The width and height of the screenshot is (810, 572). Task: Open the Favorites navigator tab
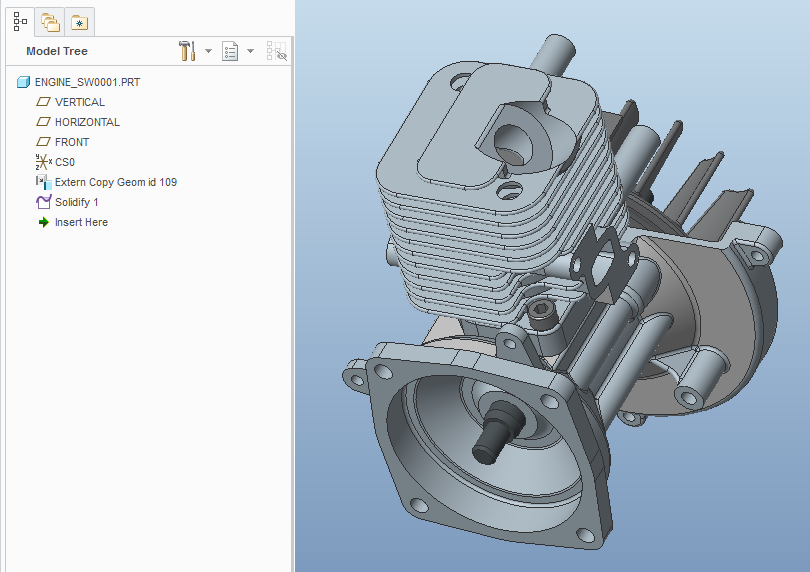pyautogui.click(x=80, y=23)
